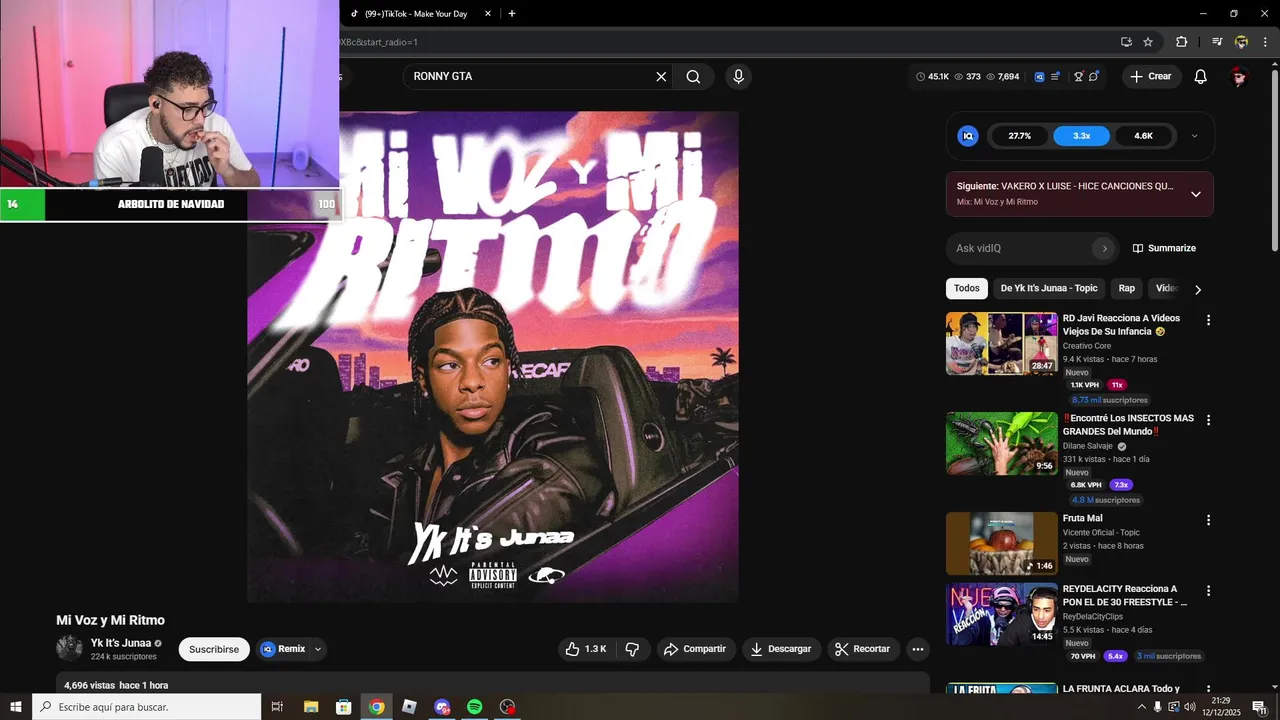Switch to the TikTok - Make Your Day tab
Image resolution: width=1280 pixels, height=720 pixels.
tap(415, 14)
